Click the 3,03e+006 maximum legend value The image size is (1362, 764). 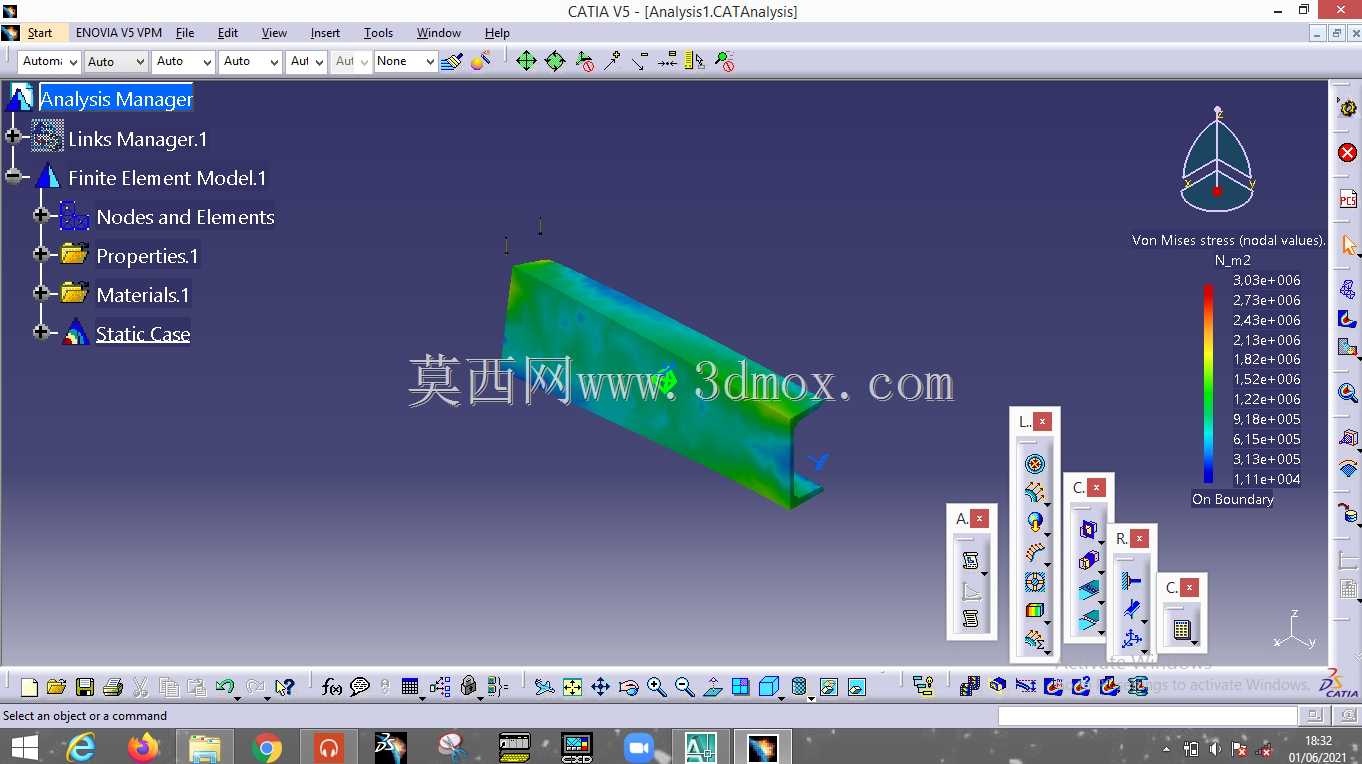(1266, 280)
